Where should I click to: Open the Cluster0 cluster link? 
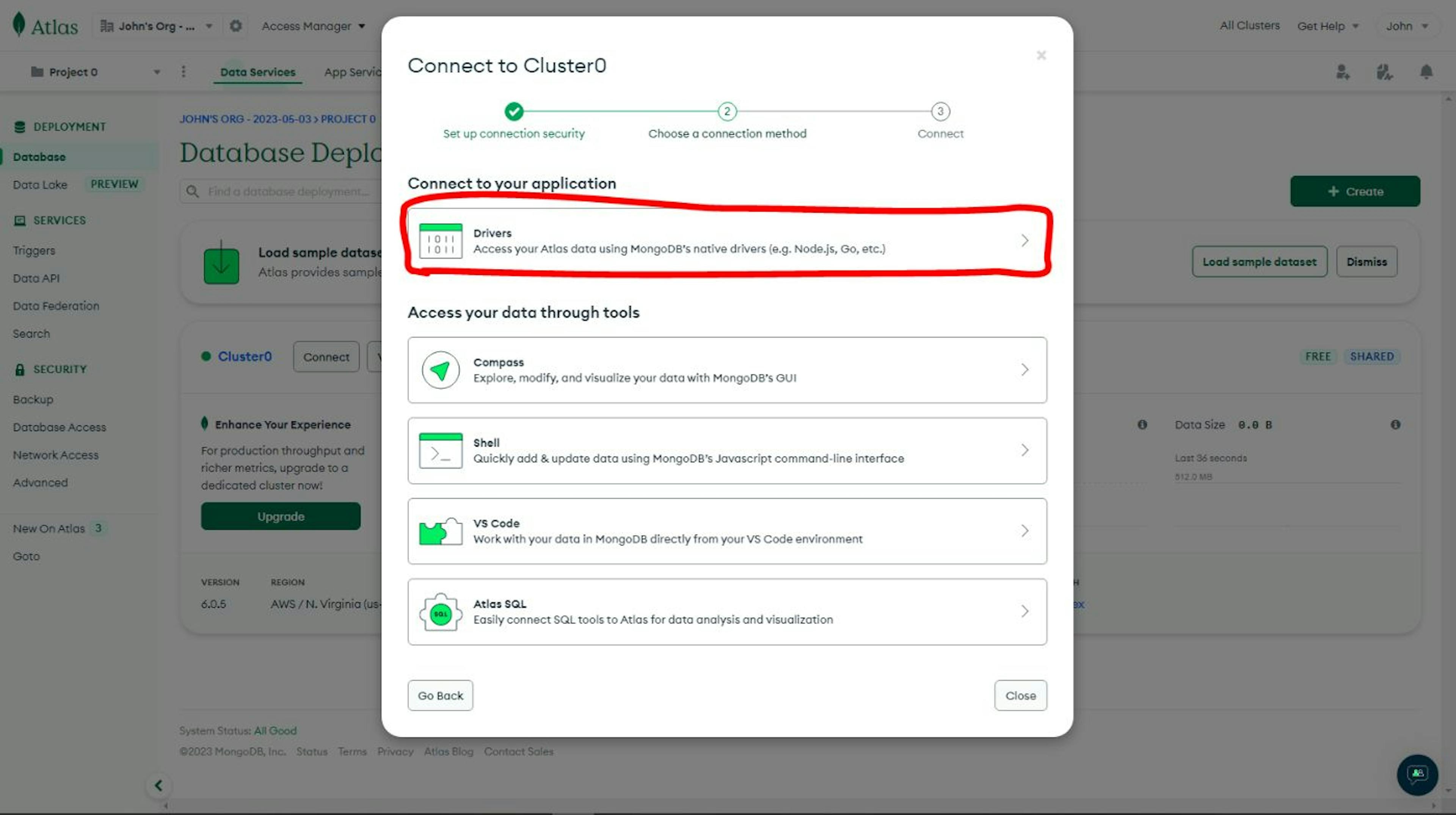245,356
